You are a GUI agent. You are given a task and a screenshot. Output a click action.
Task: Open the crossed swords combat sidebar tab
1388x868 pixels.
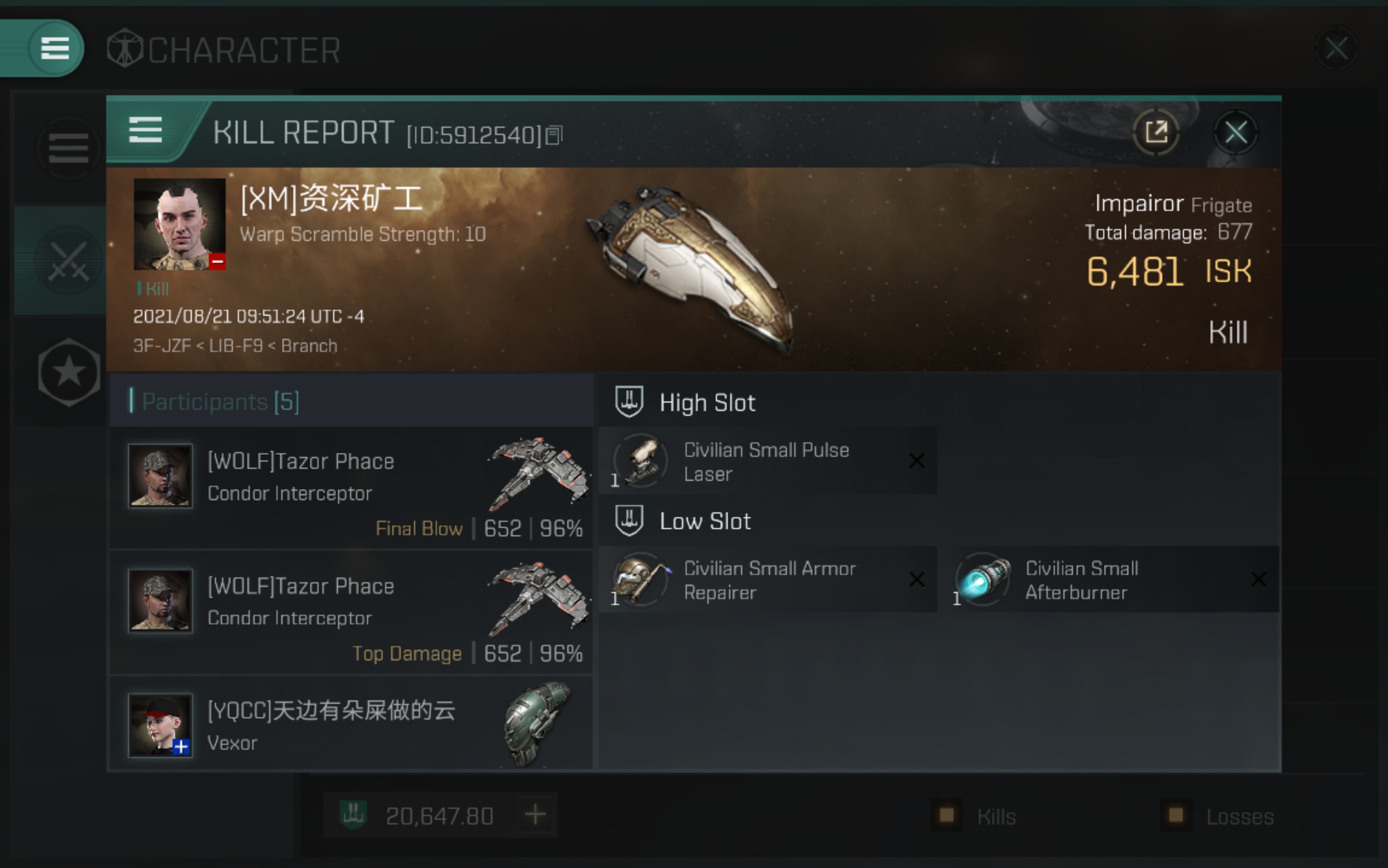[68, 261]
